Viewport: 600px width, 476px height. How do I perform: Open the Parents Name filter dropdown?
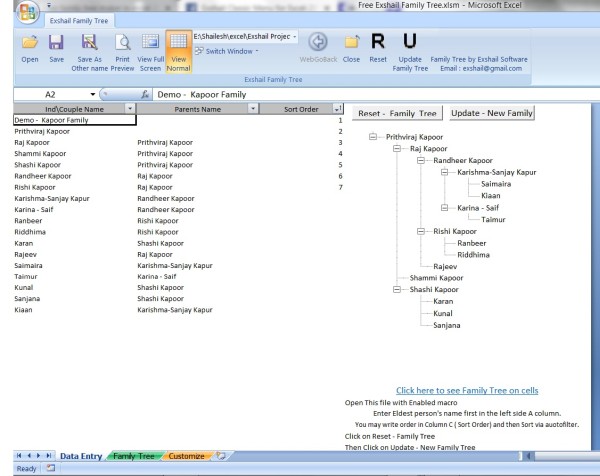(x=253, y=107)
